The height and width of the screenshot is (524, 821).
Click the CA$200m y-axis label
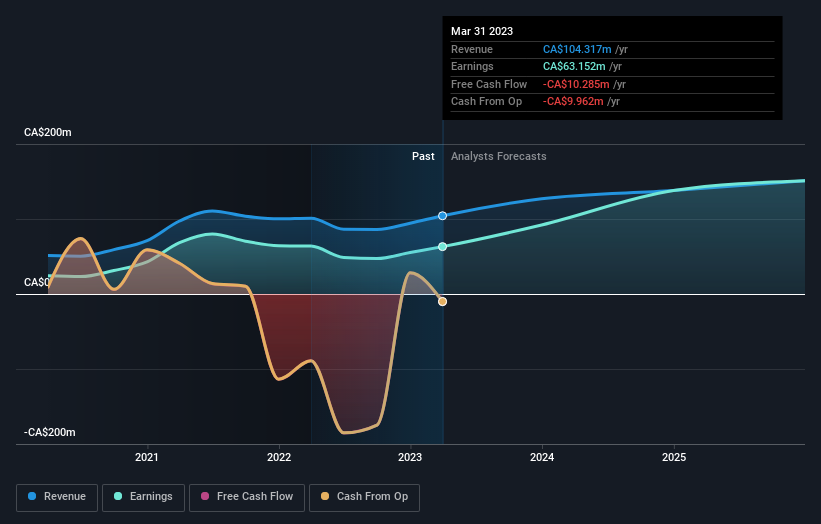click(x=48, y=132)
